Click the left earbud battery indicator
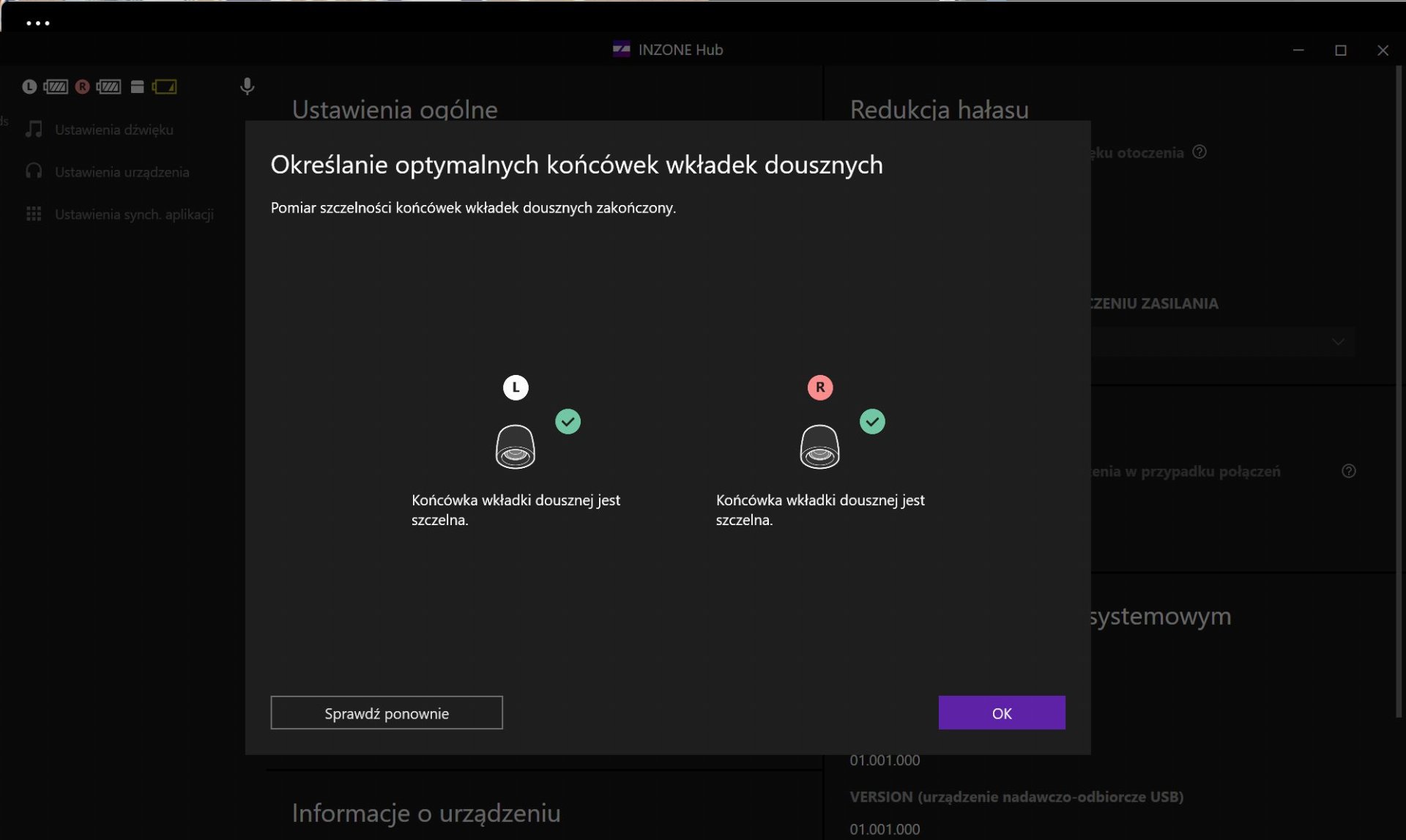Screen dimensions: 1406x840 tap(56, 87)
